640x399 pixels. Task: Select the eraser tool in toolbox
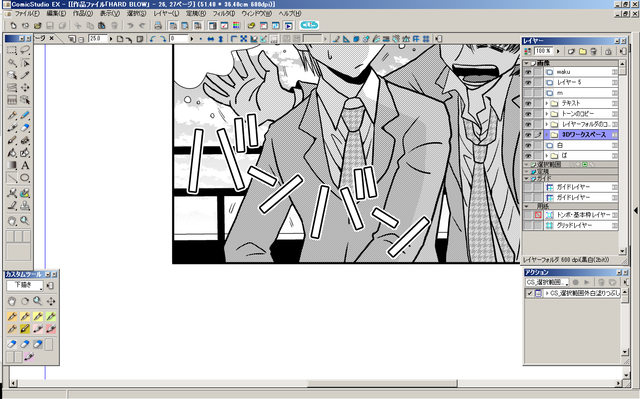(x=25, y=128)
